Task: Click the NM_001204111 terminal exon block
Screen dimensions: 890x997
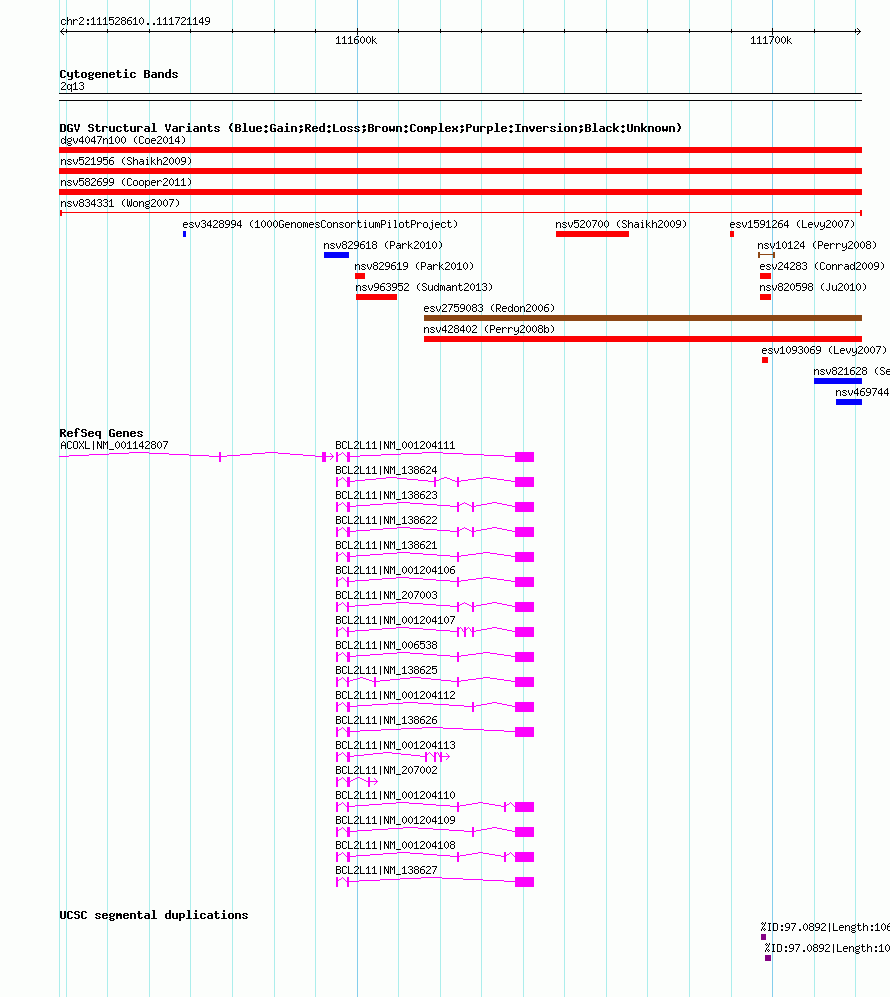Action: point(524,457)
